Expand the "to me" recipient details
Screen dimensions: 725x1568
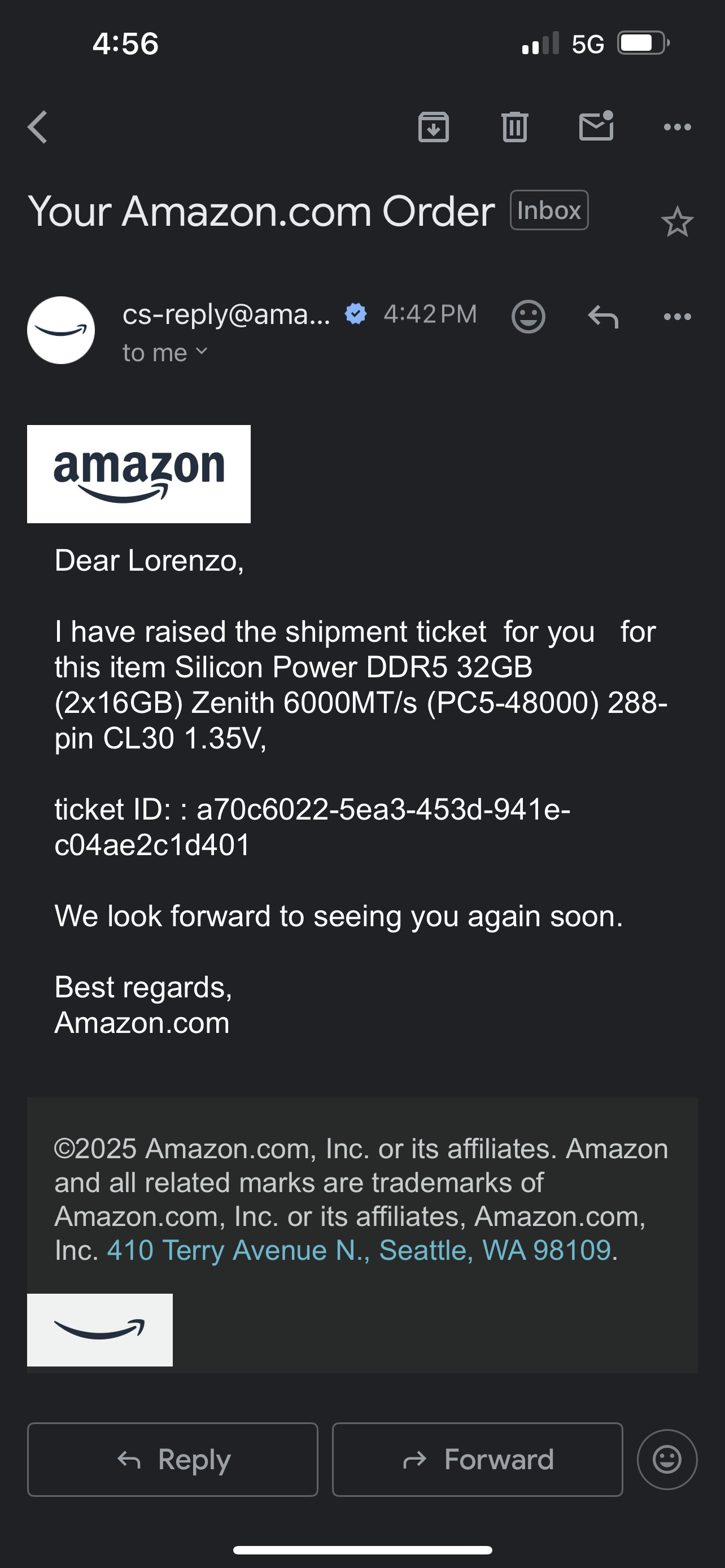tap(165, 353)
